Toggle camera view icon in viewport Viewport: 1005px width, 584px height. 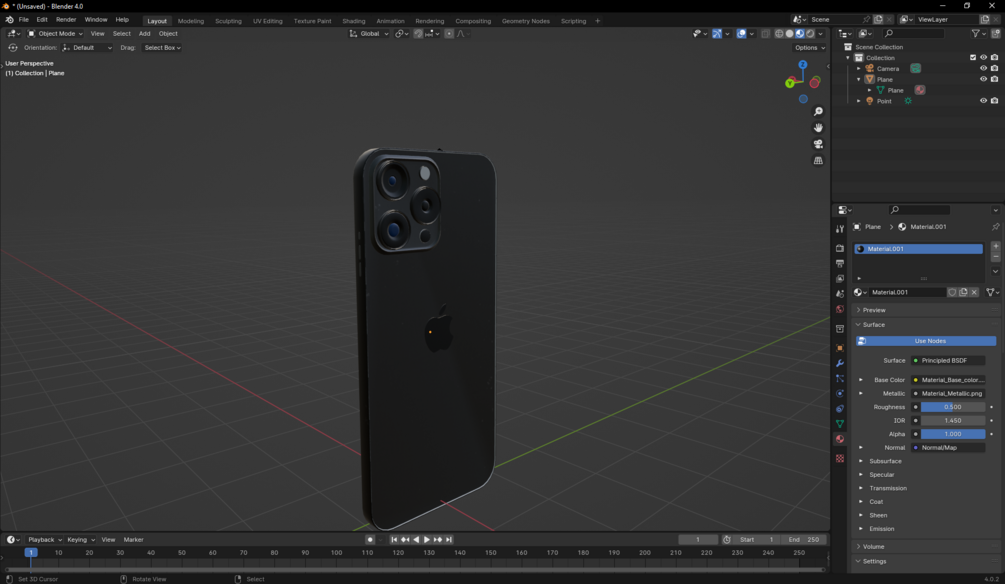[818, 144]
